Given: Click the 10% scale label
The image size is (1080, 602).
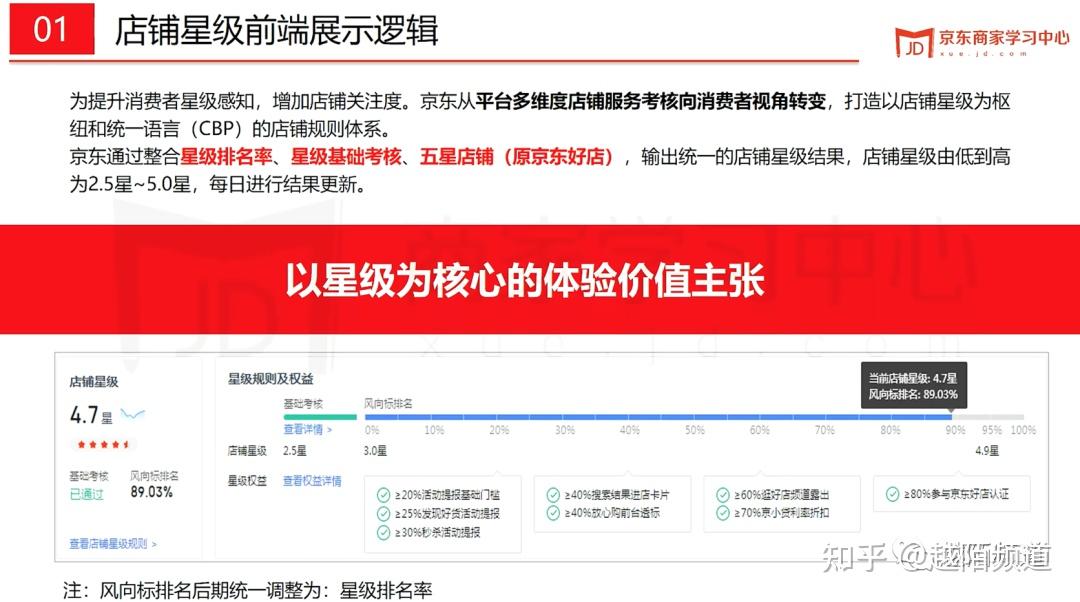Looking at the screenshot, I should [434, 430].
